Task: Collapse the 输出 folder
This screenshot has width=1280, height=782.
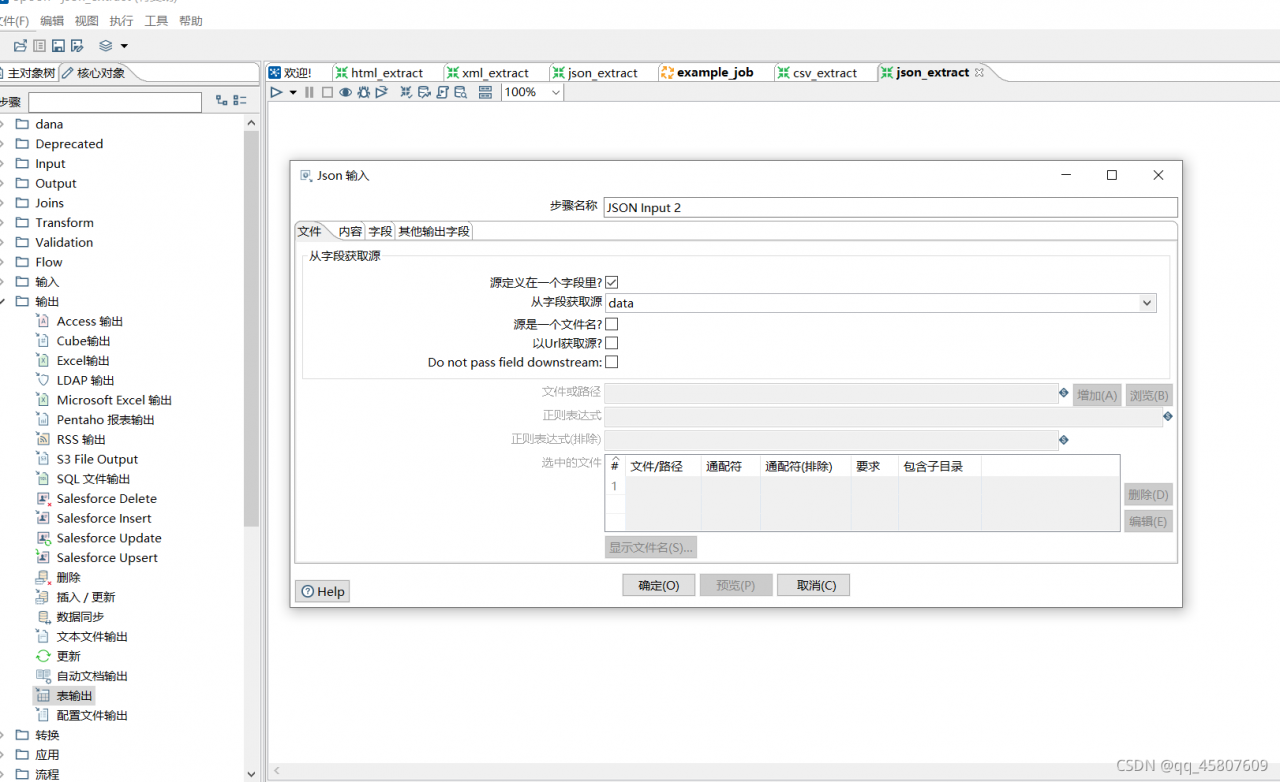Action: (x=2, y=301)
